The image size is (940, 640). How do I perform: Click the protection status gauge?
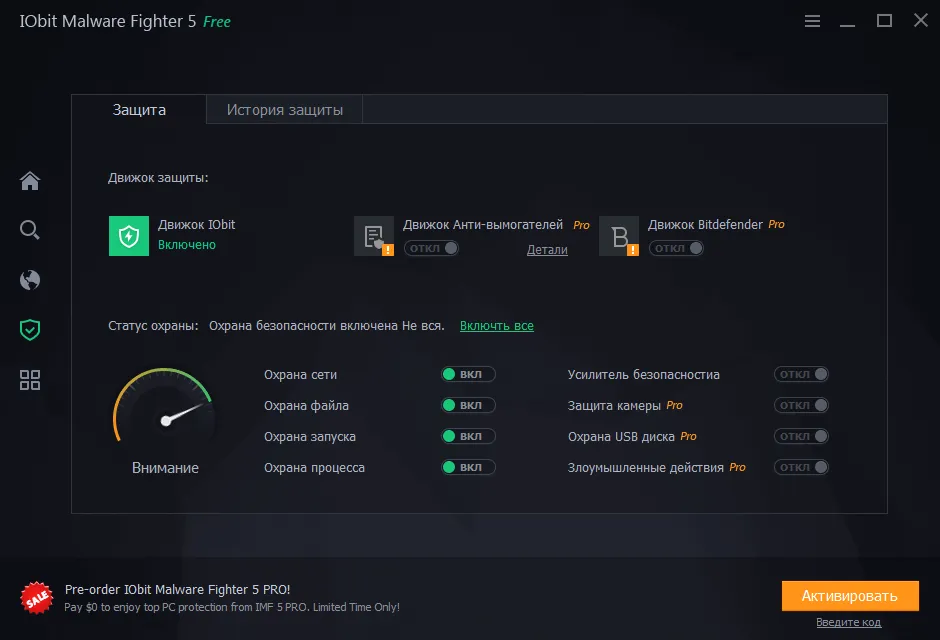coord(164,407)
